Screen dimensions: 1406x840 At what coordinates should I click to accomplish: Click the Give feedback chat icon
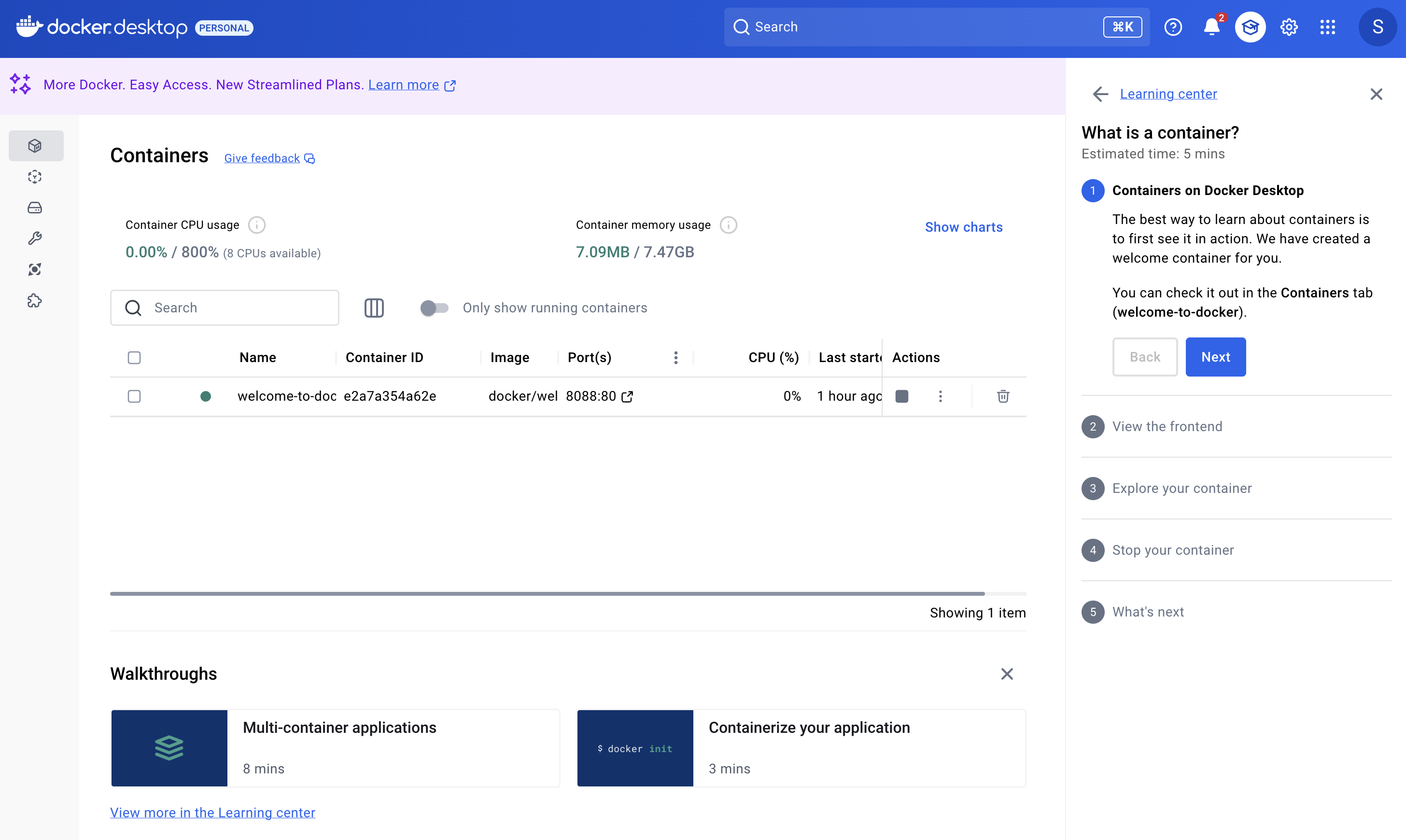pyautogui.click(x=309, y=159)
